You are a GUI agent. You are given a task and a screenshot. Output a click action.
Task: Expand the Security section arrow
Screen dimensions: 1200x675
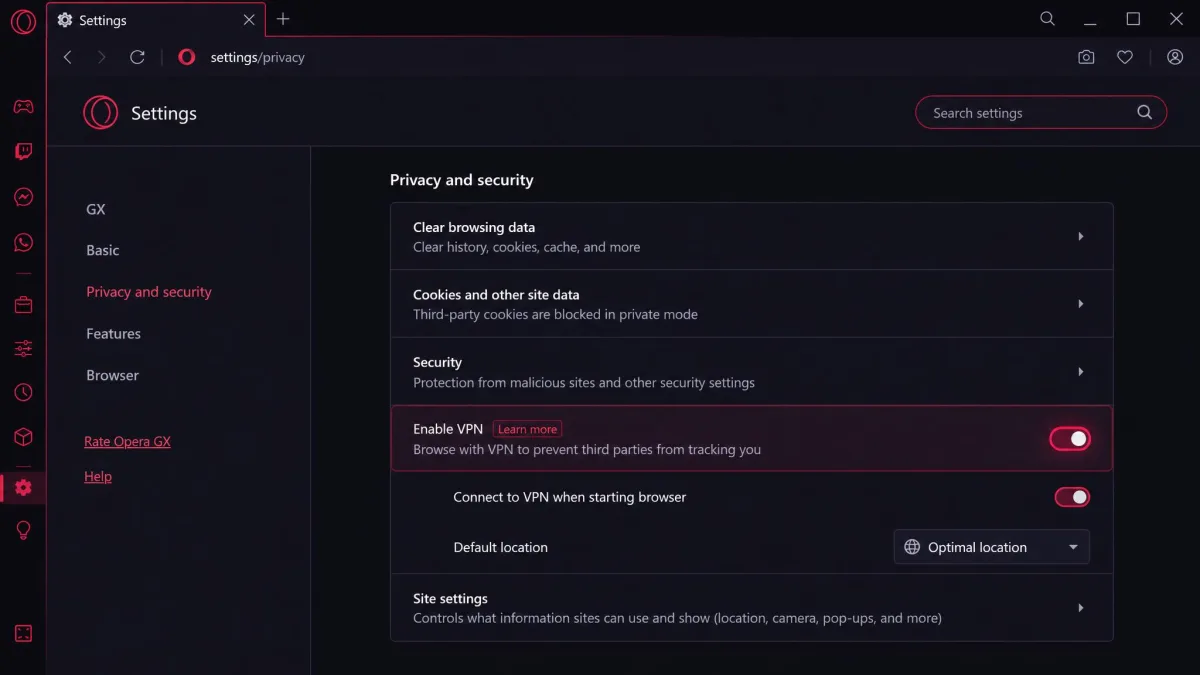coord(1081,372)
